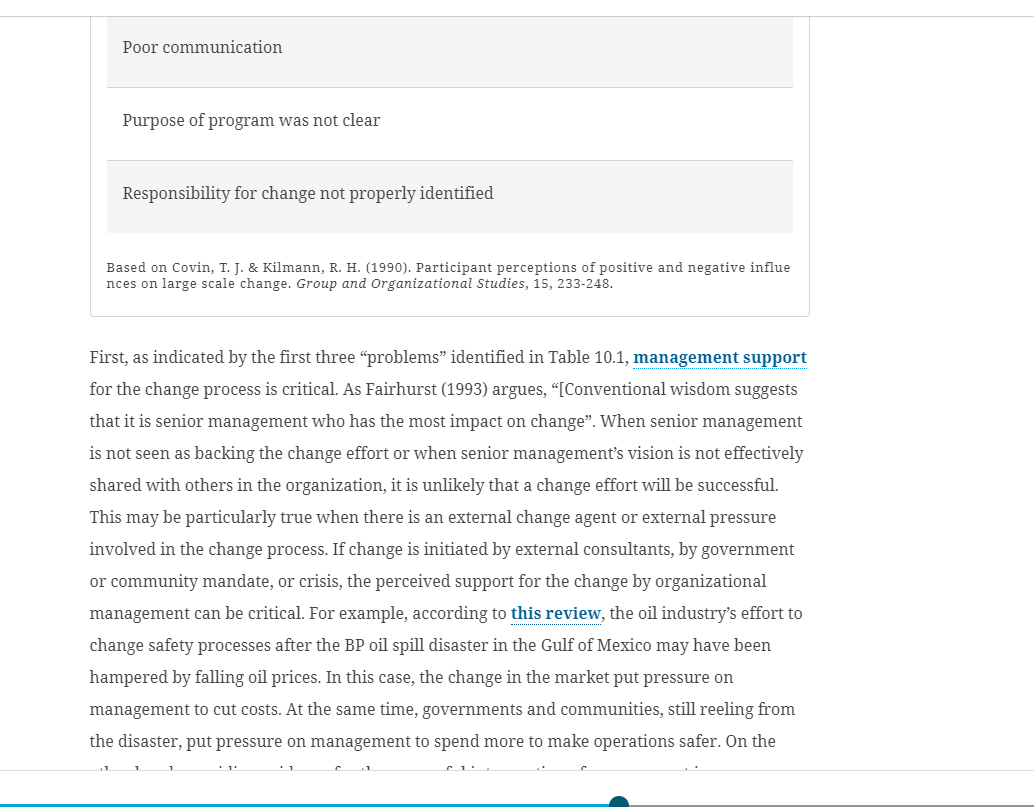Follow the 'this review' hyperlink

tap(556, 613)
